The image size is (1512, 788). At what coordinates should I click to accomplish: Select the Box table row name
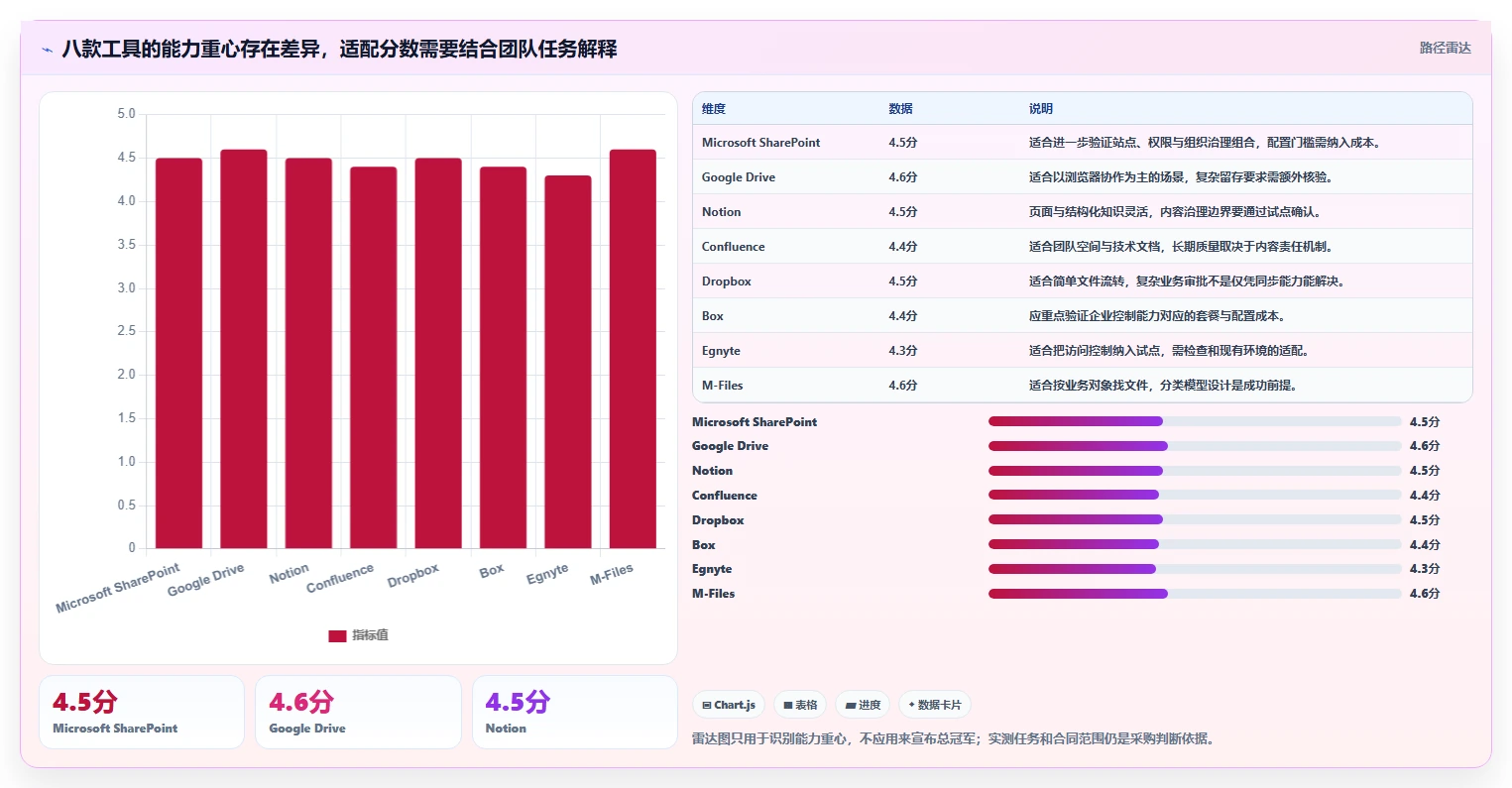click(x=713, y=316)
